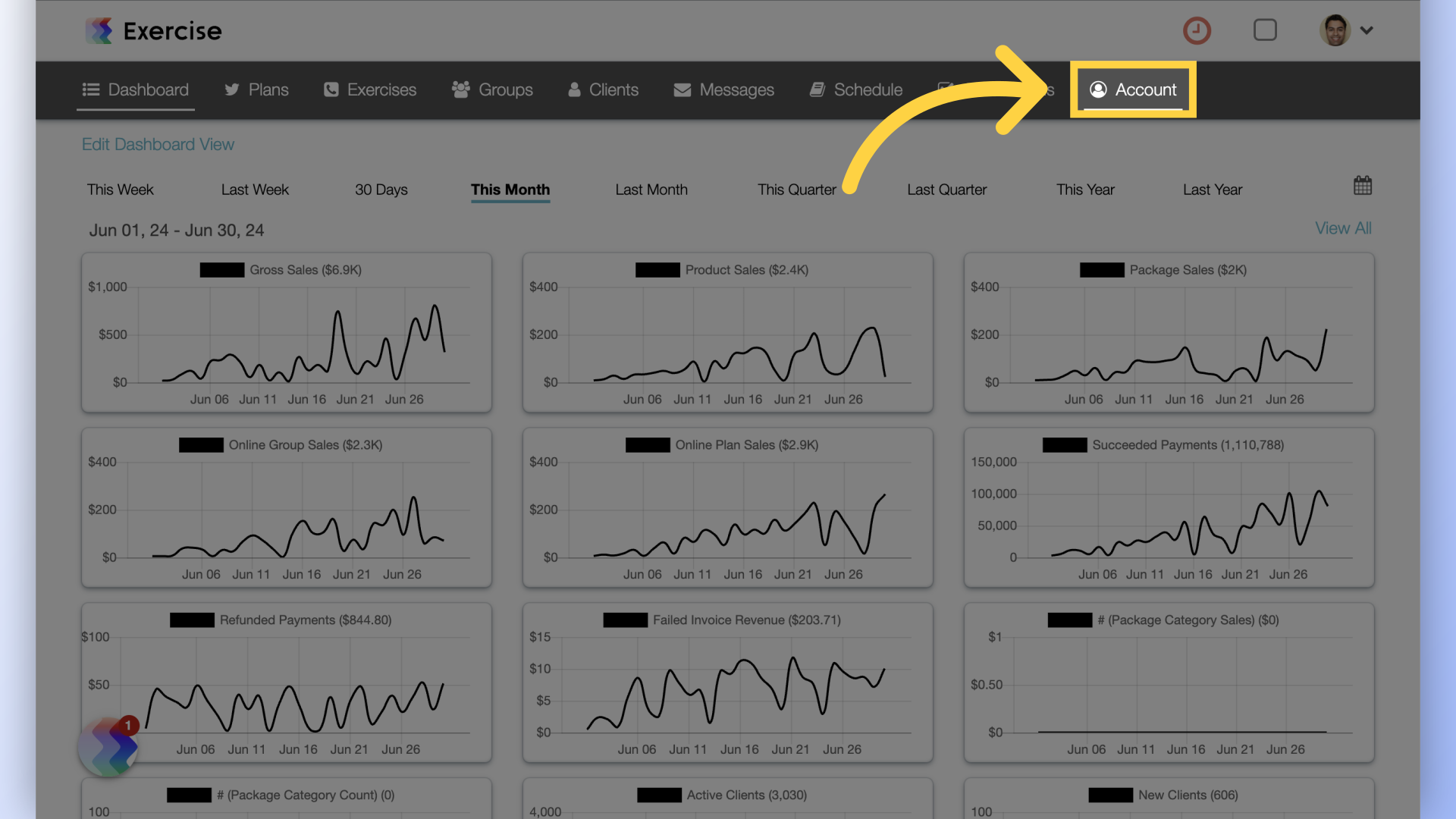Open the chat widget with notification badge

[108, 747]
